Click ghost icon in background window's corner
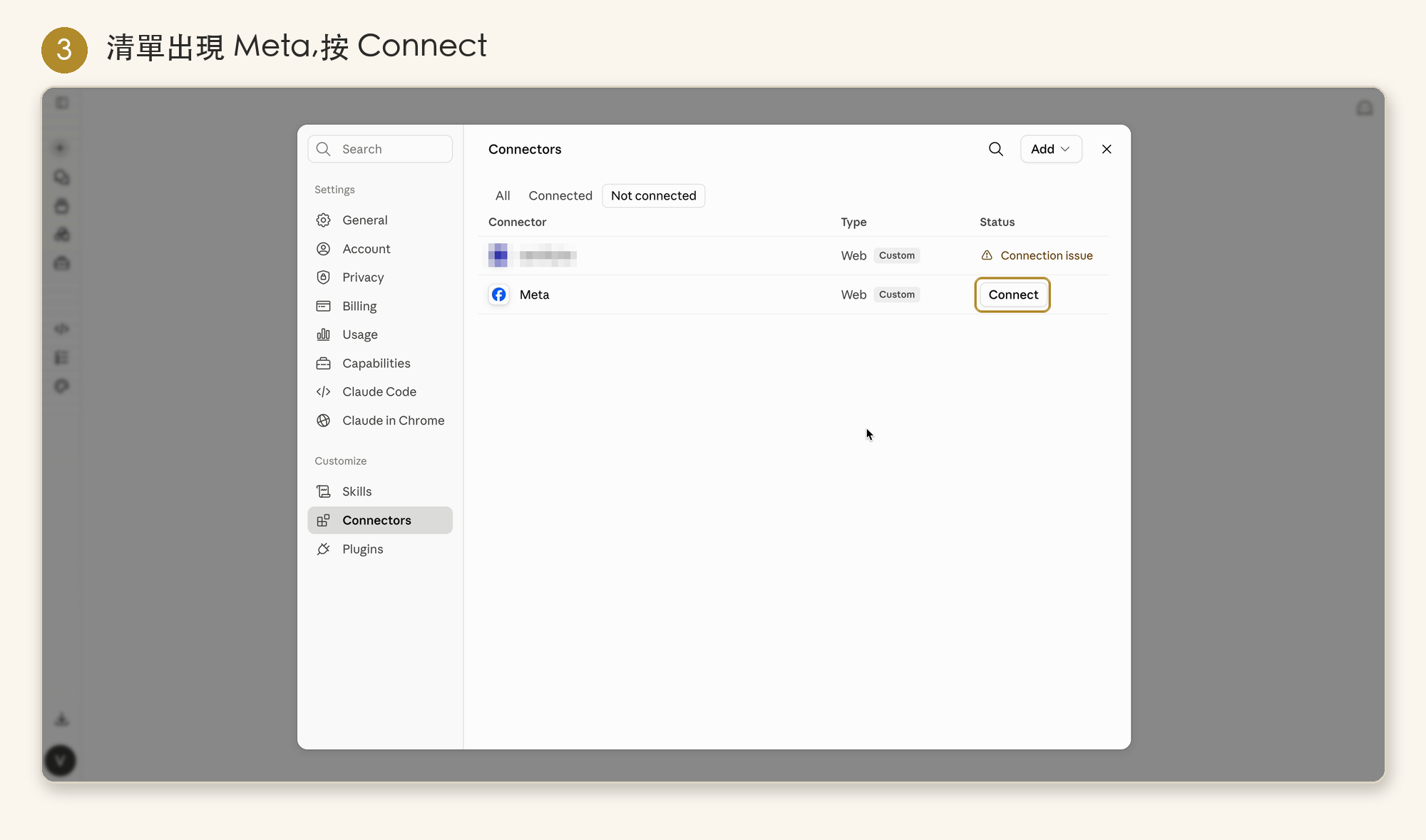 pos(1364,108)
